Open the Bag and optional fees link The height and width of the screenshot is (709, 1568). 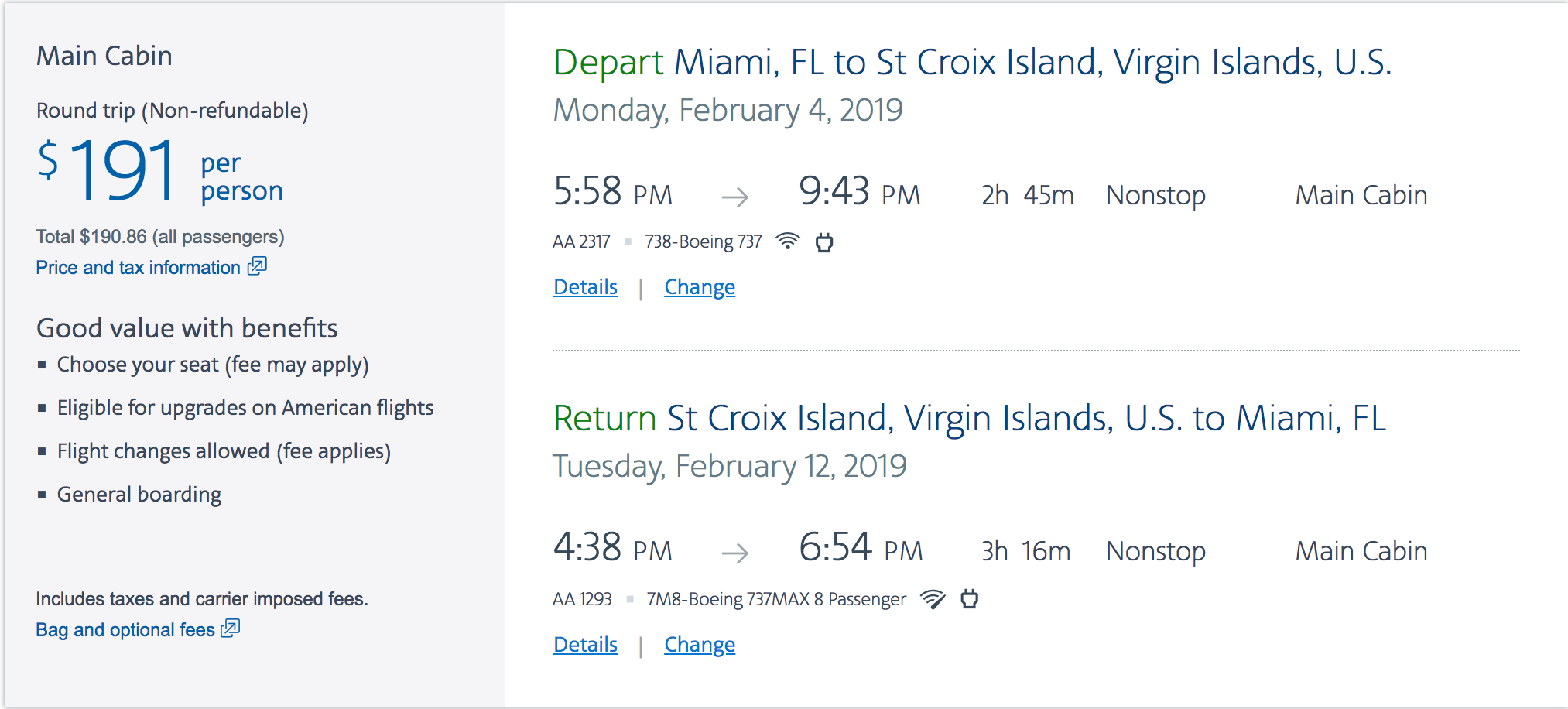coord(125,630)
